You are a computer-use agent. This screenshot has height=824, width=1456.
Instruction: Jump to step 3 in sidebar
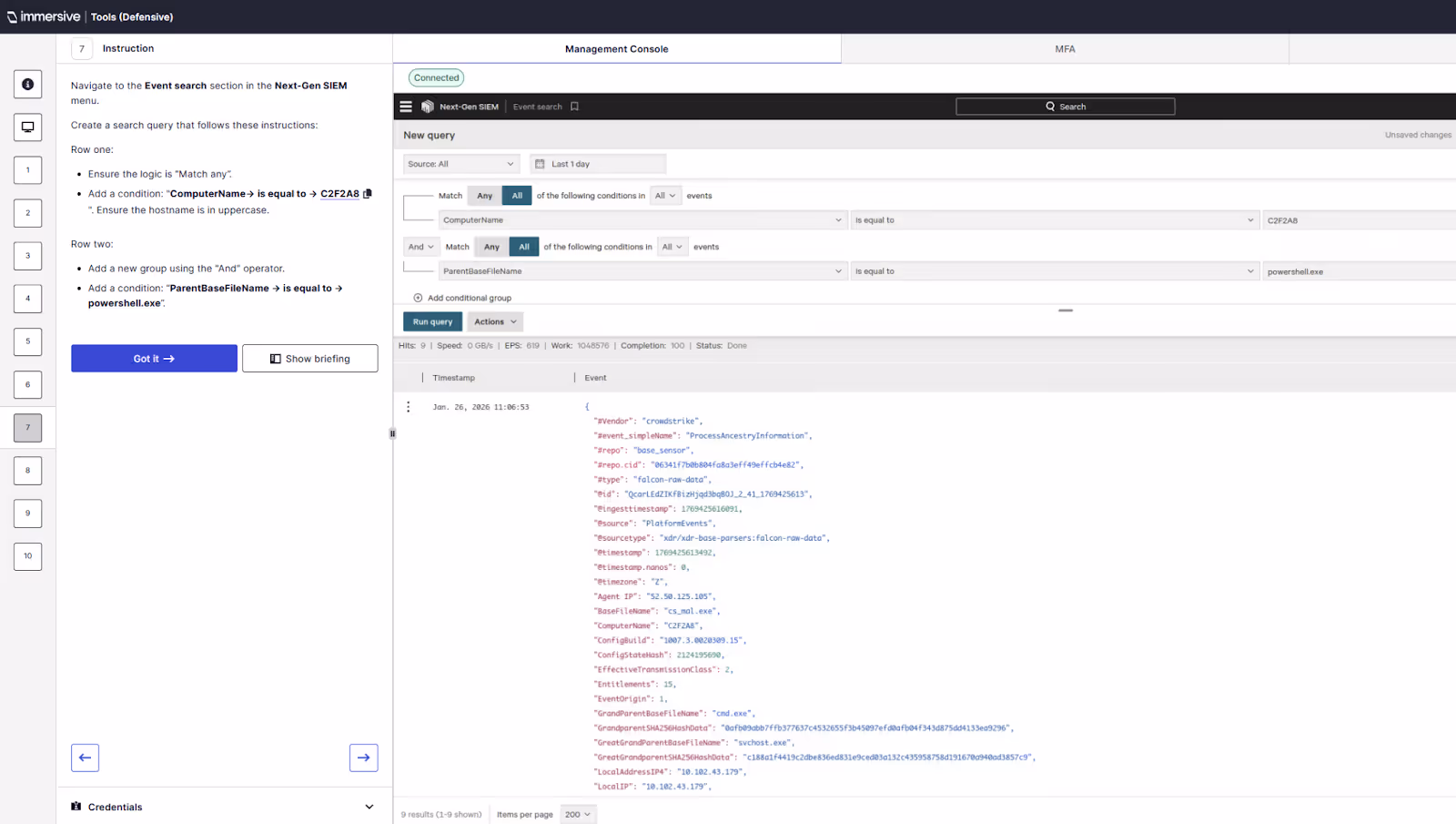[x=27, y=256]
